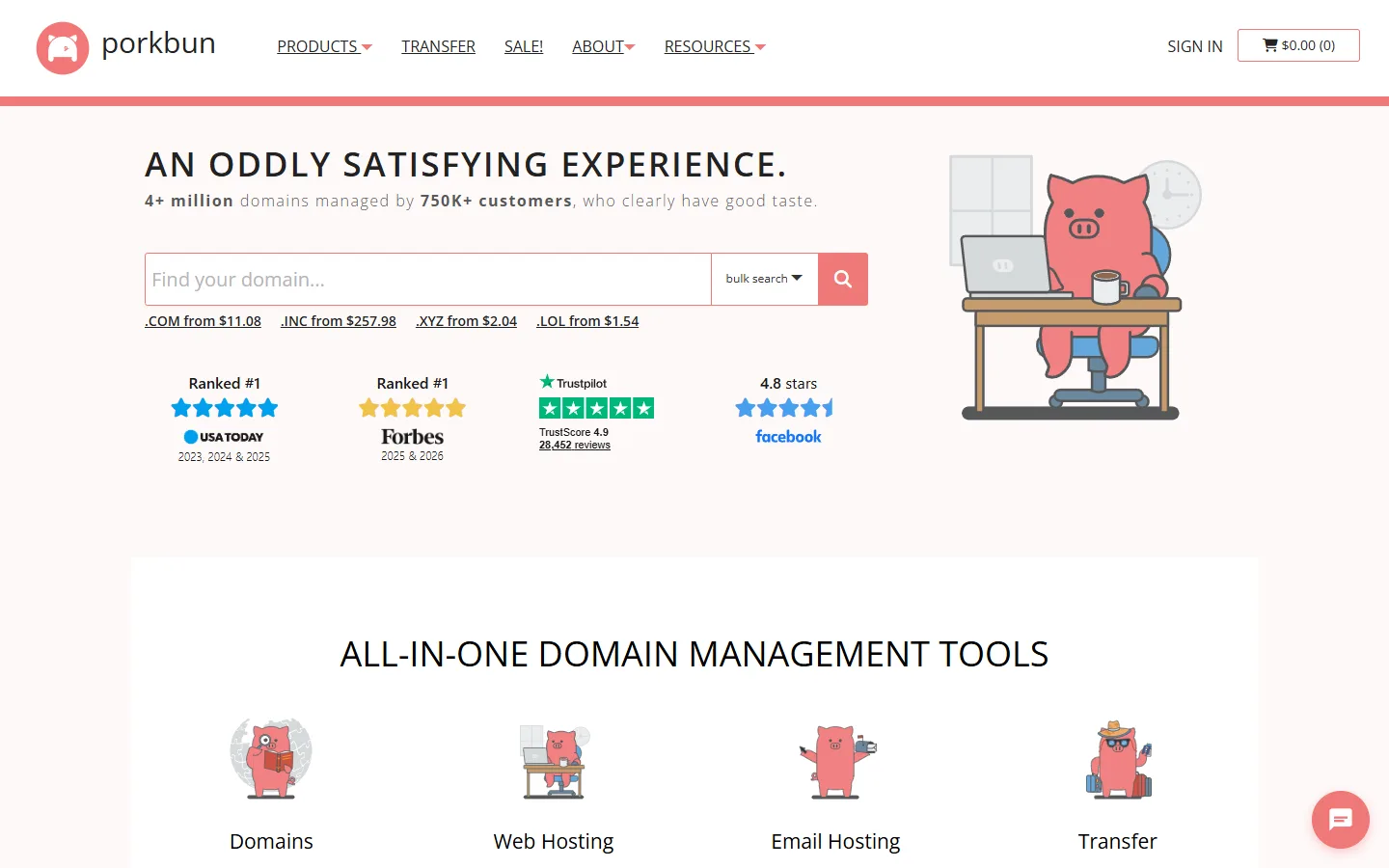Image resolution: width=1389 pixels, height=868 pixels.
Task: Open the shopping cart $0.00 button
Action: coord(1298,45)
